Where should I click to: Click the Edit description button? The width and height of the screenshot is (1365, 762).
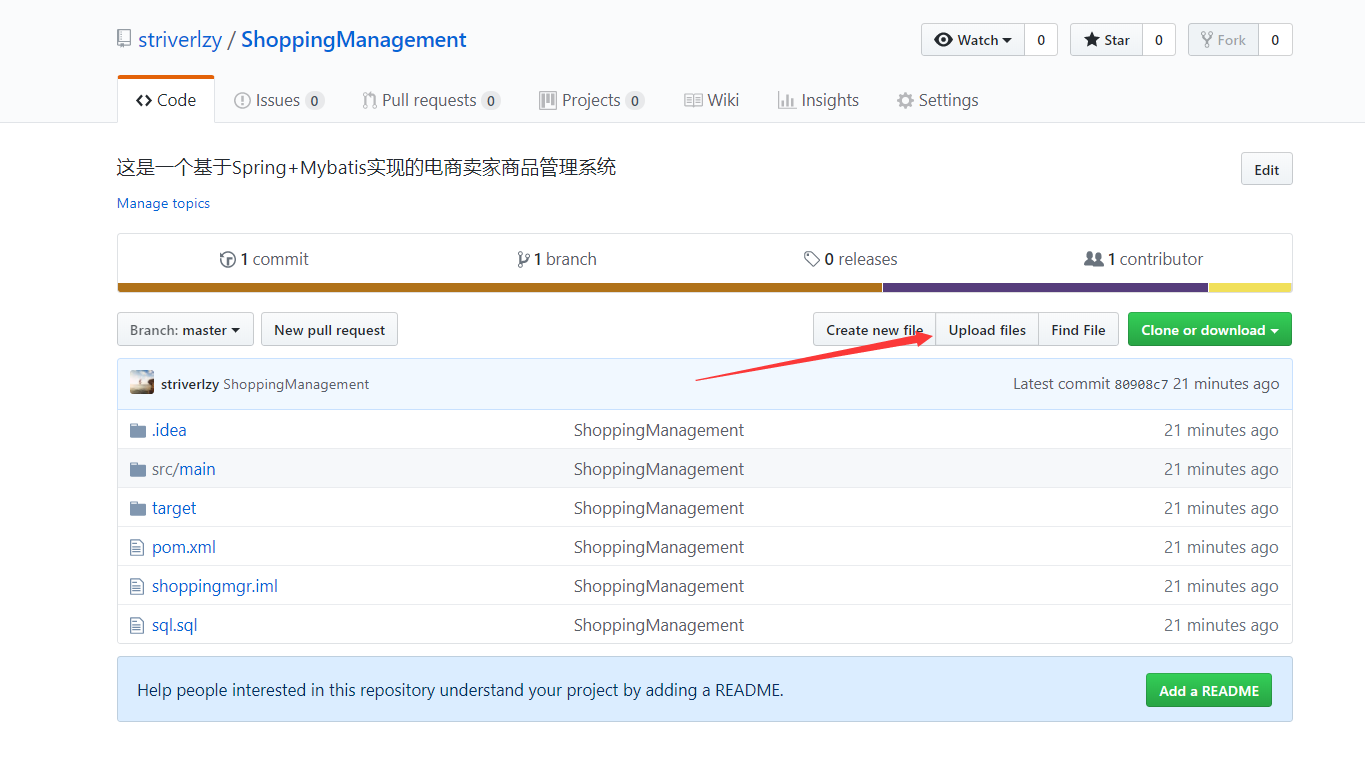pos(1267,169)
